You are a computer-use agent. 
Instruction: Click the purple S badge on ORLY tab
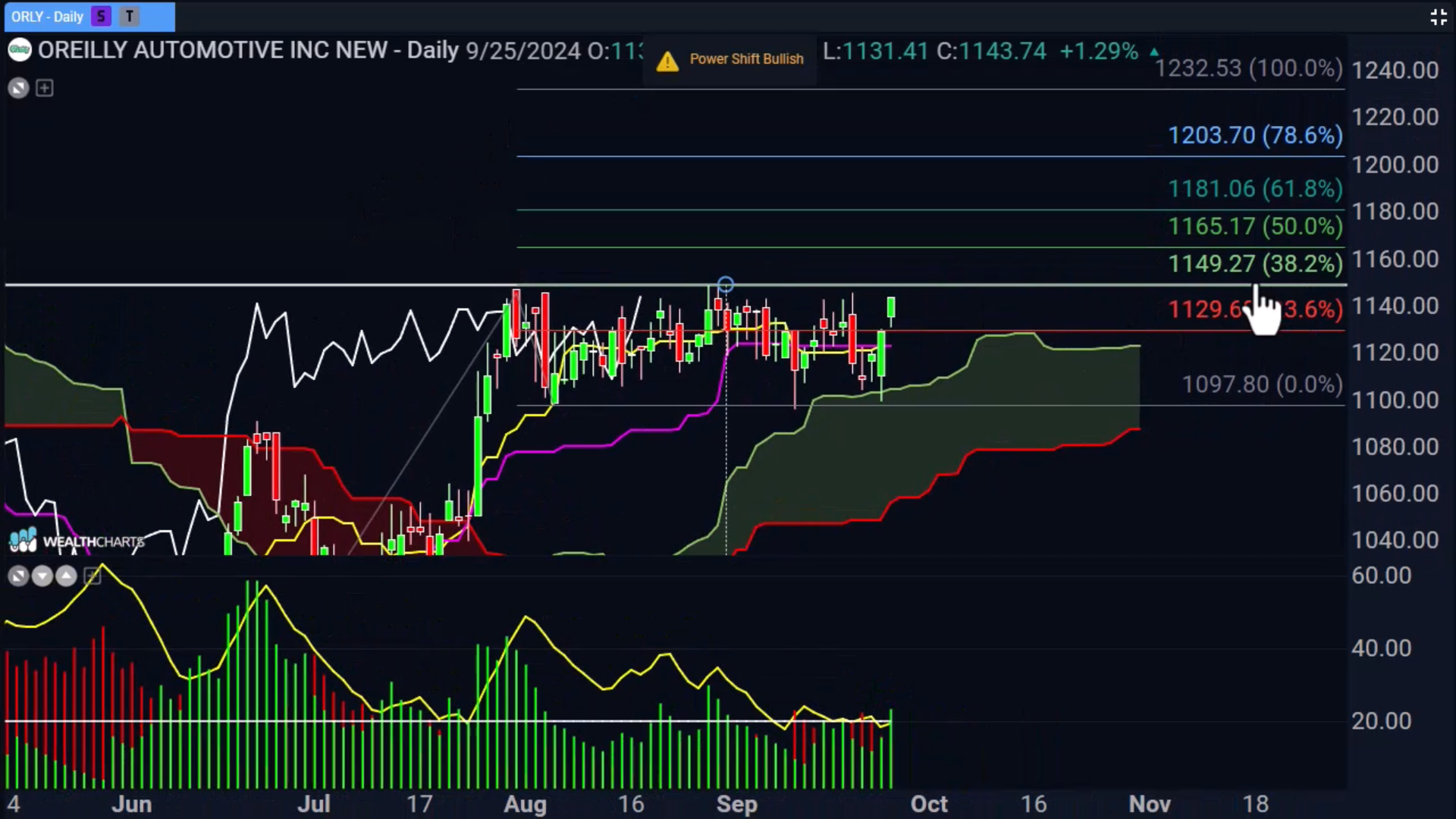tap(101, 17)
